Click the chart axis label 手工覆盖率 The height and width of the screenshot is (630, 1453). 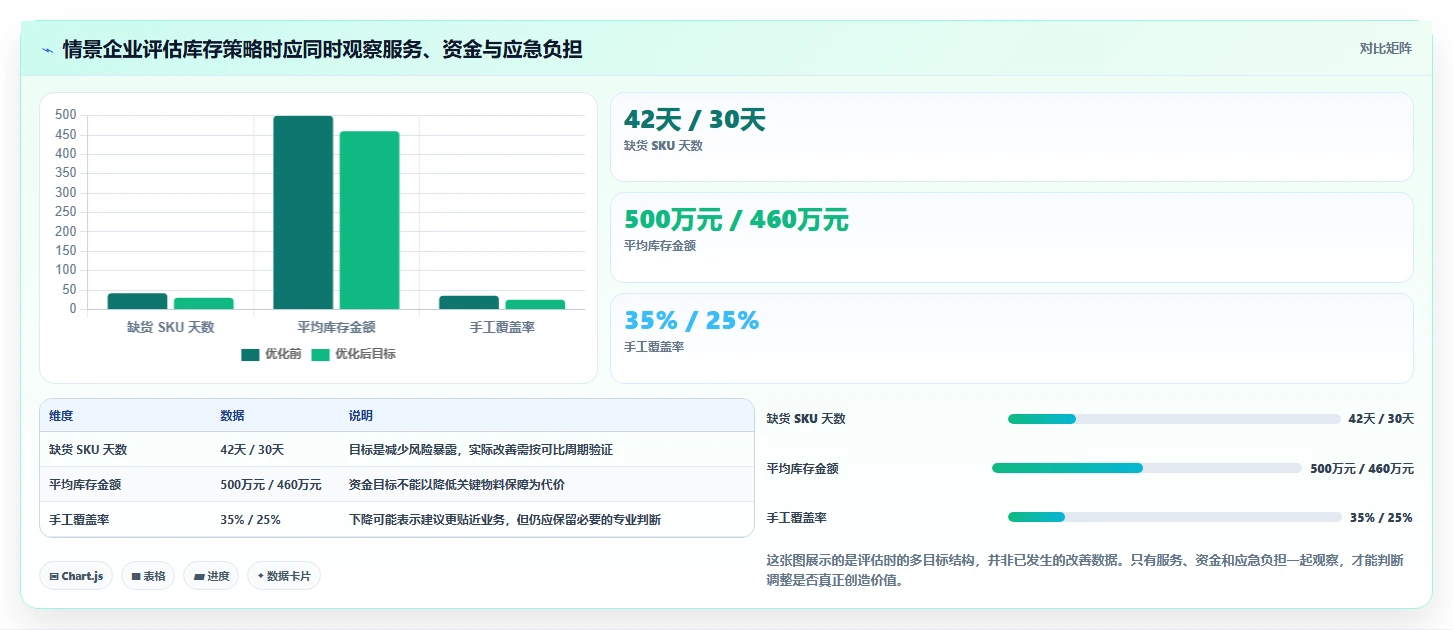[502, 327]
